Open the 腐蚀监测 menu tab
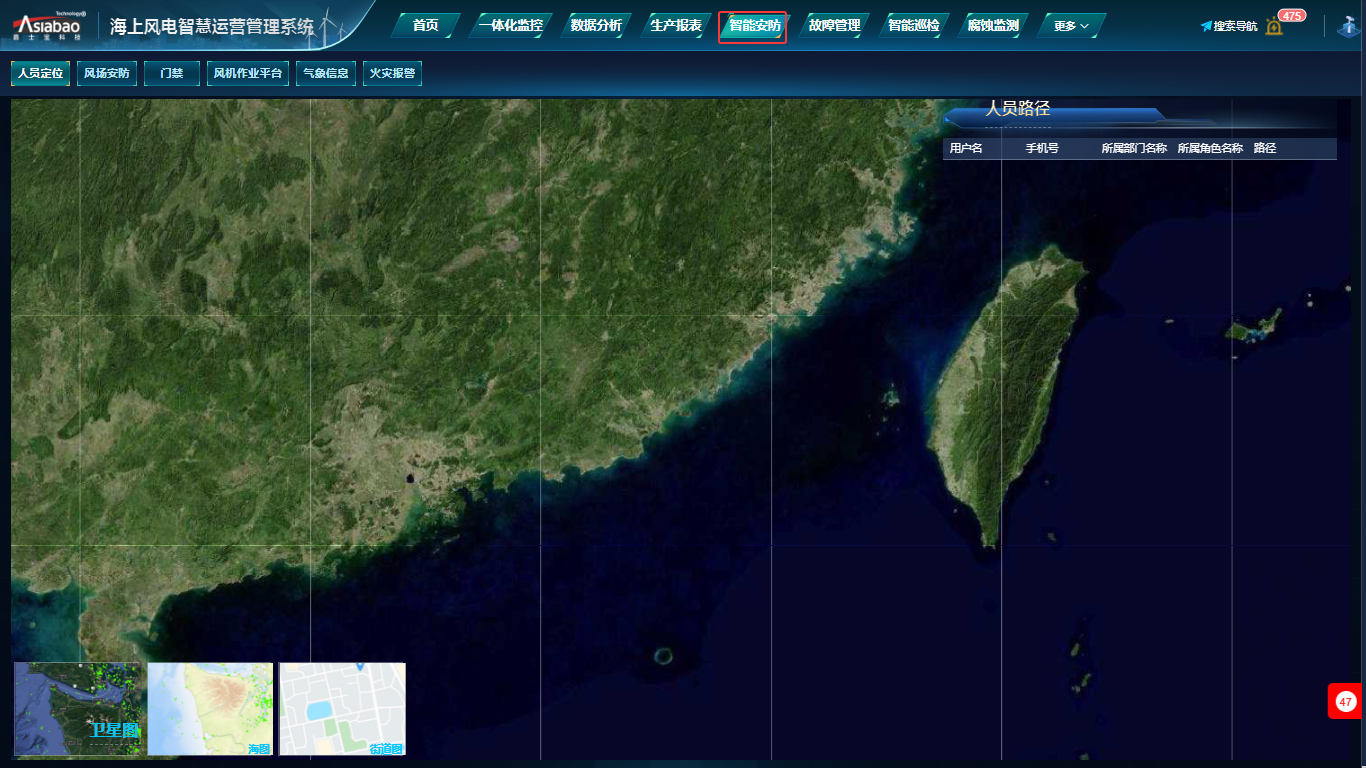 pyautogui.click(x=993, y=26)
